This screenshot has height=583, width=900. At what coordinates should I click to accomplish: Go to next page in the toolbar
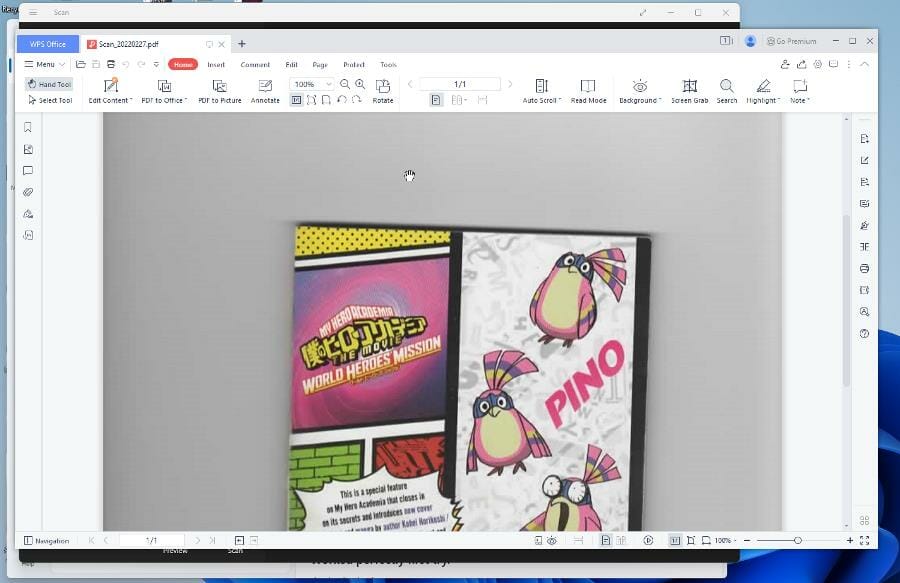pyautogui.click(x=510, y=84)
